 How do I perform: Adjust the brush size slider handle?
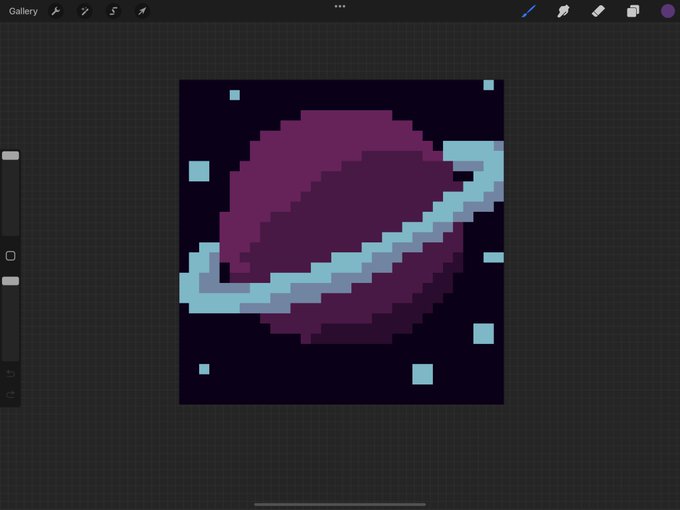pyautogui.click(x=10, y=156)
